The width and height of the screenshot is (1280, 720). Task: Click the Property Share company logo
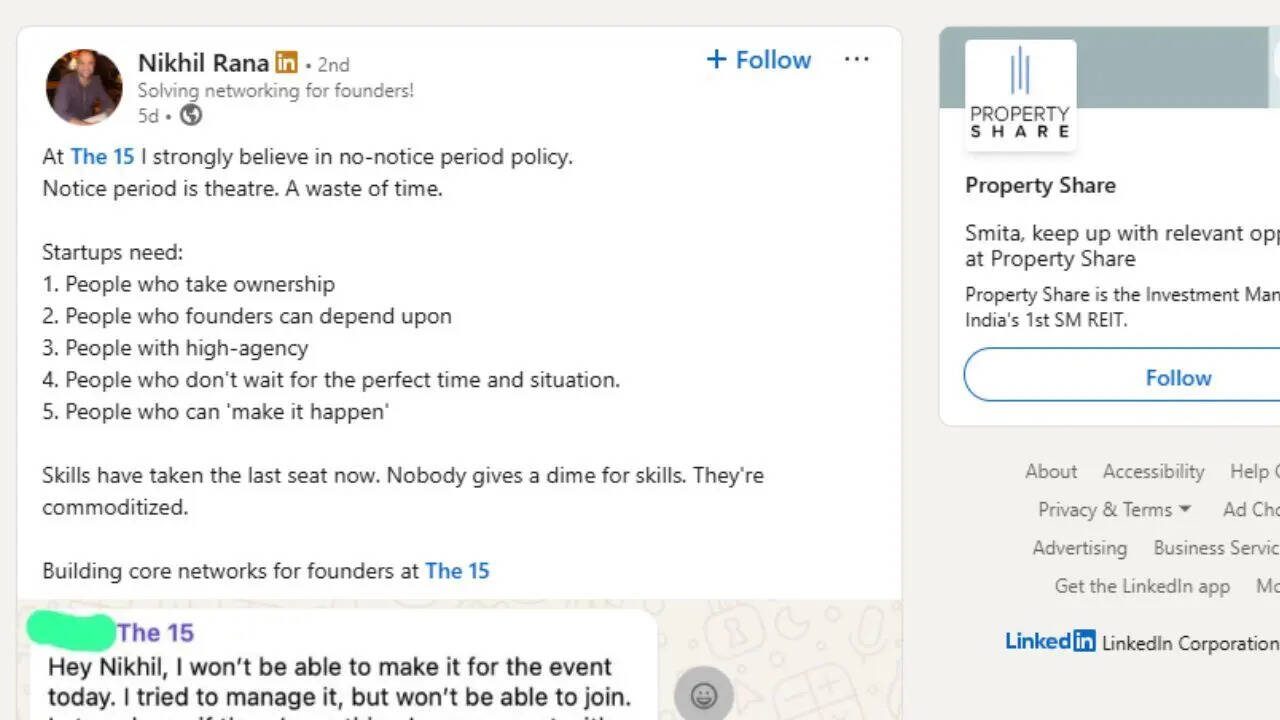click(1019, 93)
